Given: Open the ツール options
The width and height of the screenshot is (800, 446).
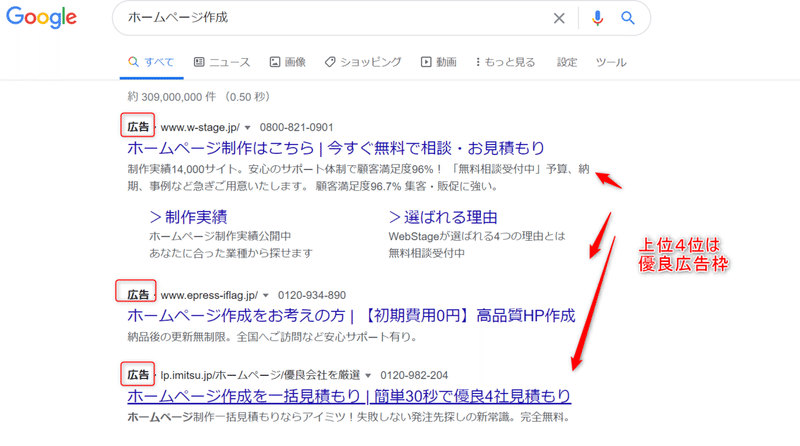Looking at the screenshot, I should tap(611, 62).
